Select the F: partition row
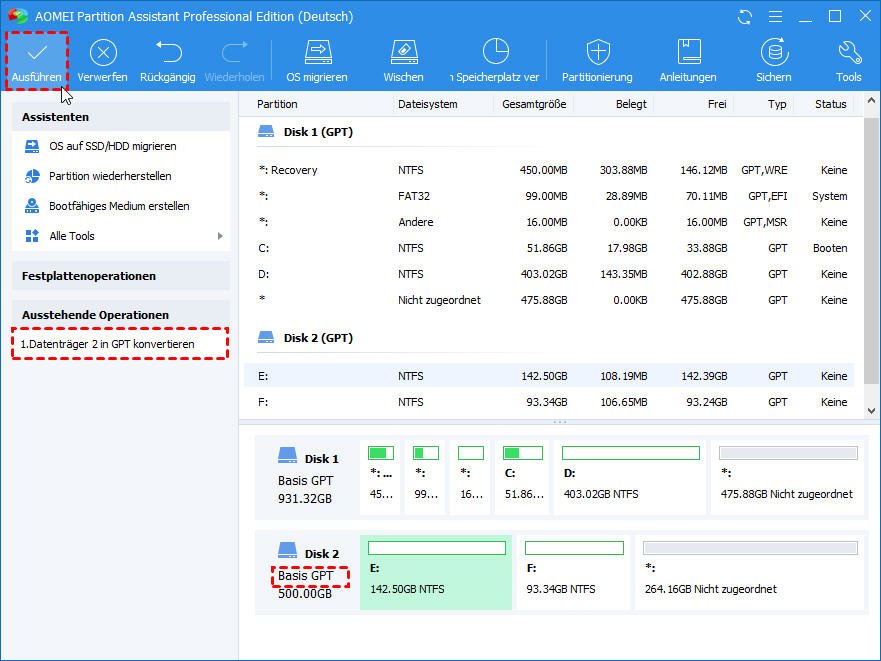The height and width of the screenshot is (661, 881). (550, 402)
